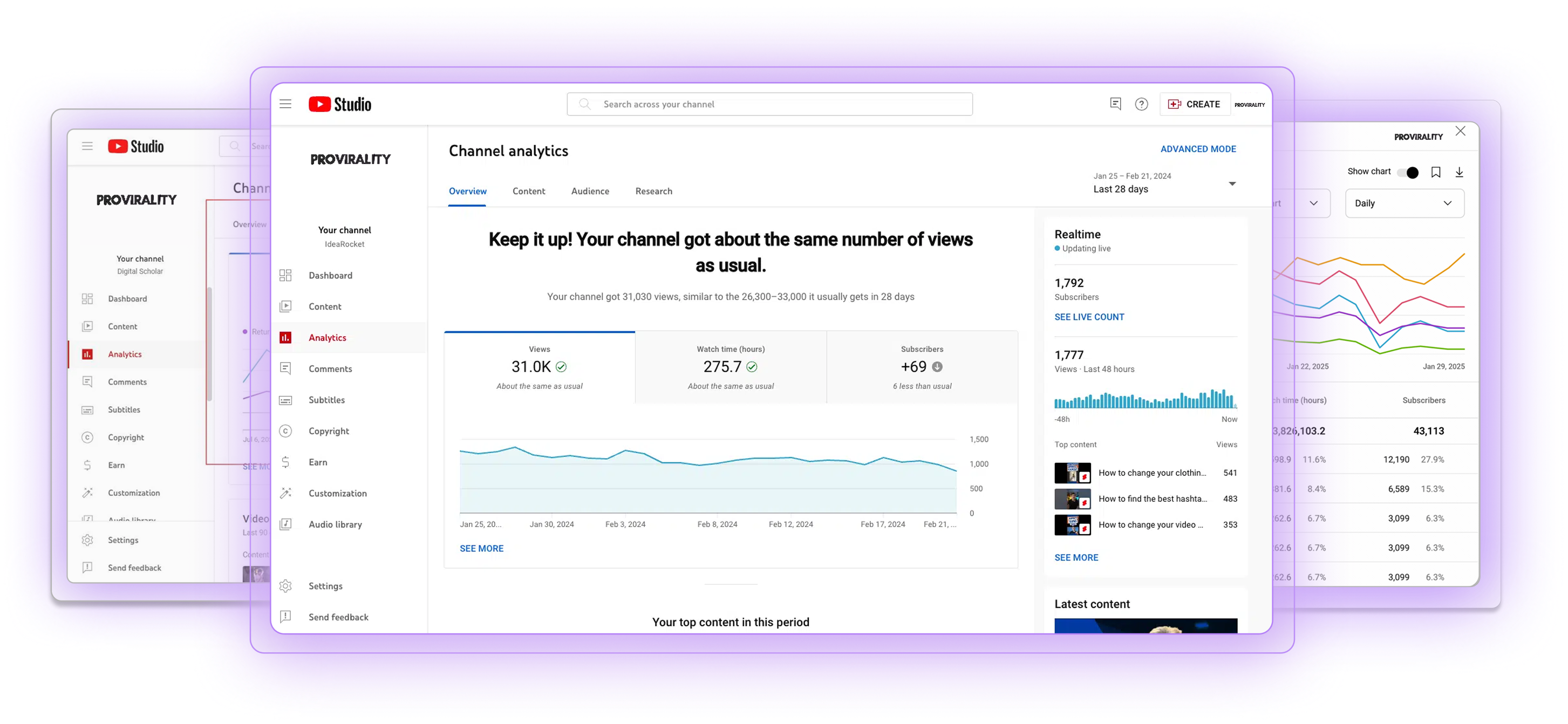Open the Audio library
Image resolution: width=1568 pixels, height=724 pixels.
tap(335, 524)
